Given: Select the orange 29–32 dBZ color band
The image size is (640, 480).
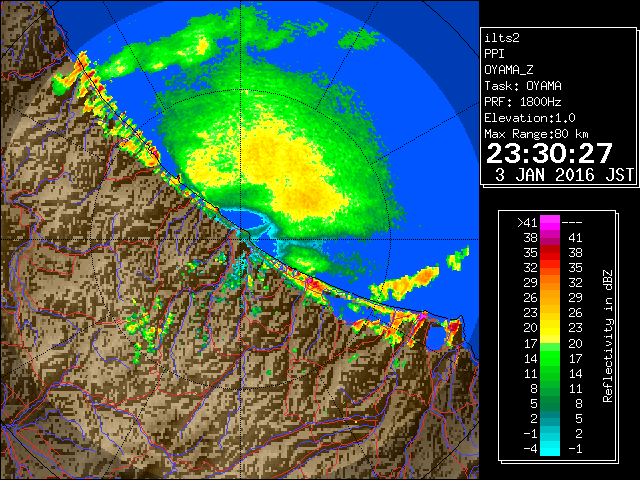Looking at the screenshot, I should tap(550, 283).
